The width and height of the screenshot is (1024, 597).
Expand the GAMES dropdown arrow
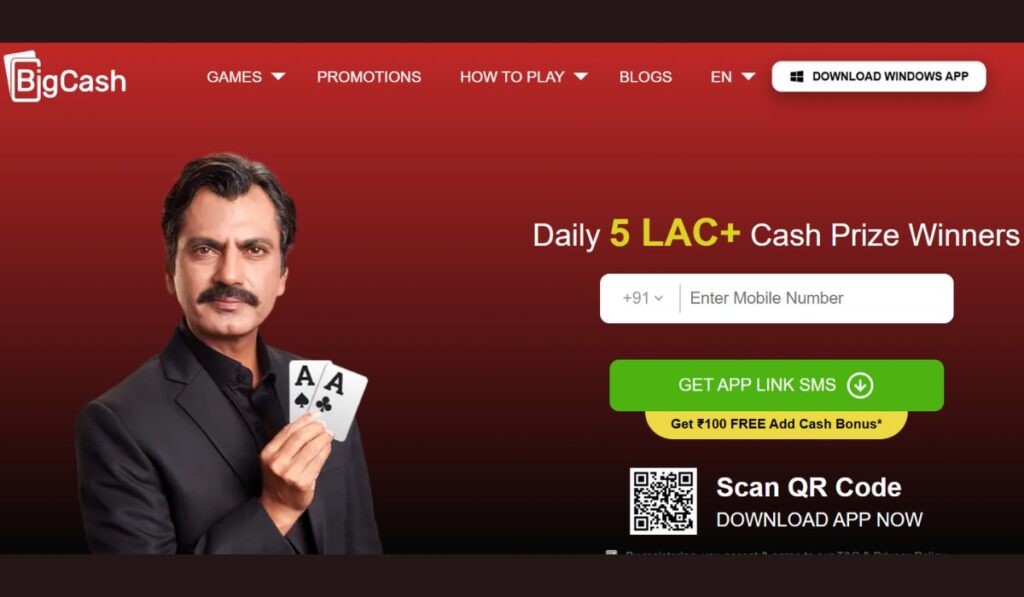click(x=278, y=76)
